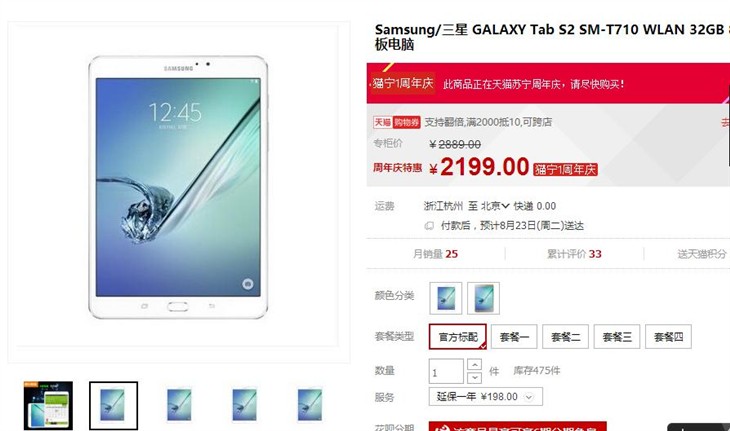Choose the 官方标配 package option

pyautogui.click(x=458, y=337)
